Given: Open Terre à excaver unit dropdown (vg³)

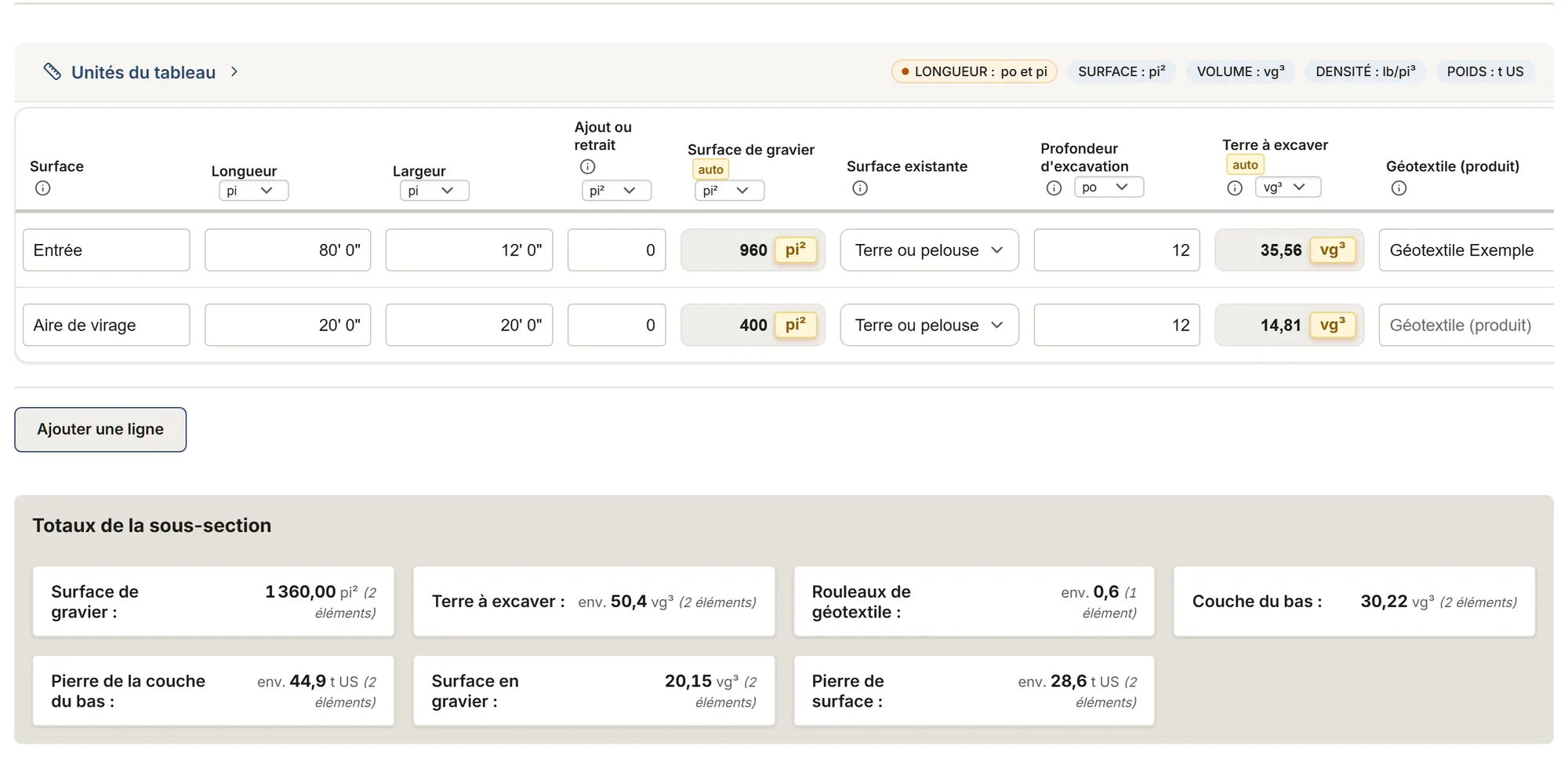Looking at the screenshot, I should pos(1288,187).
